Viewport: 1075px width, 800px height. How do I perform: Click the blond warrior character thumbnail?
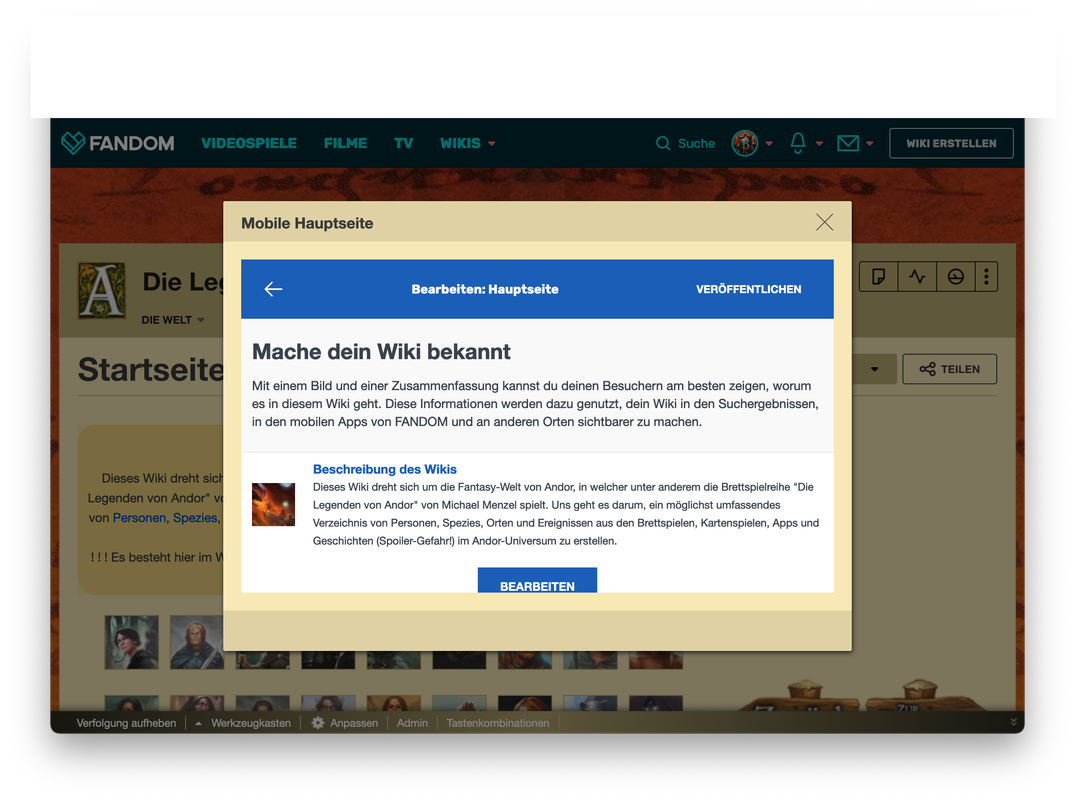tap(197, 642)
